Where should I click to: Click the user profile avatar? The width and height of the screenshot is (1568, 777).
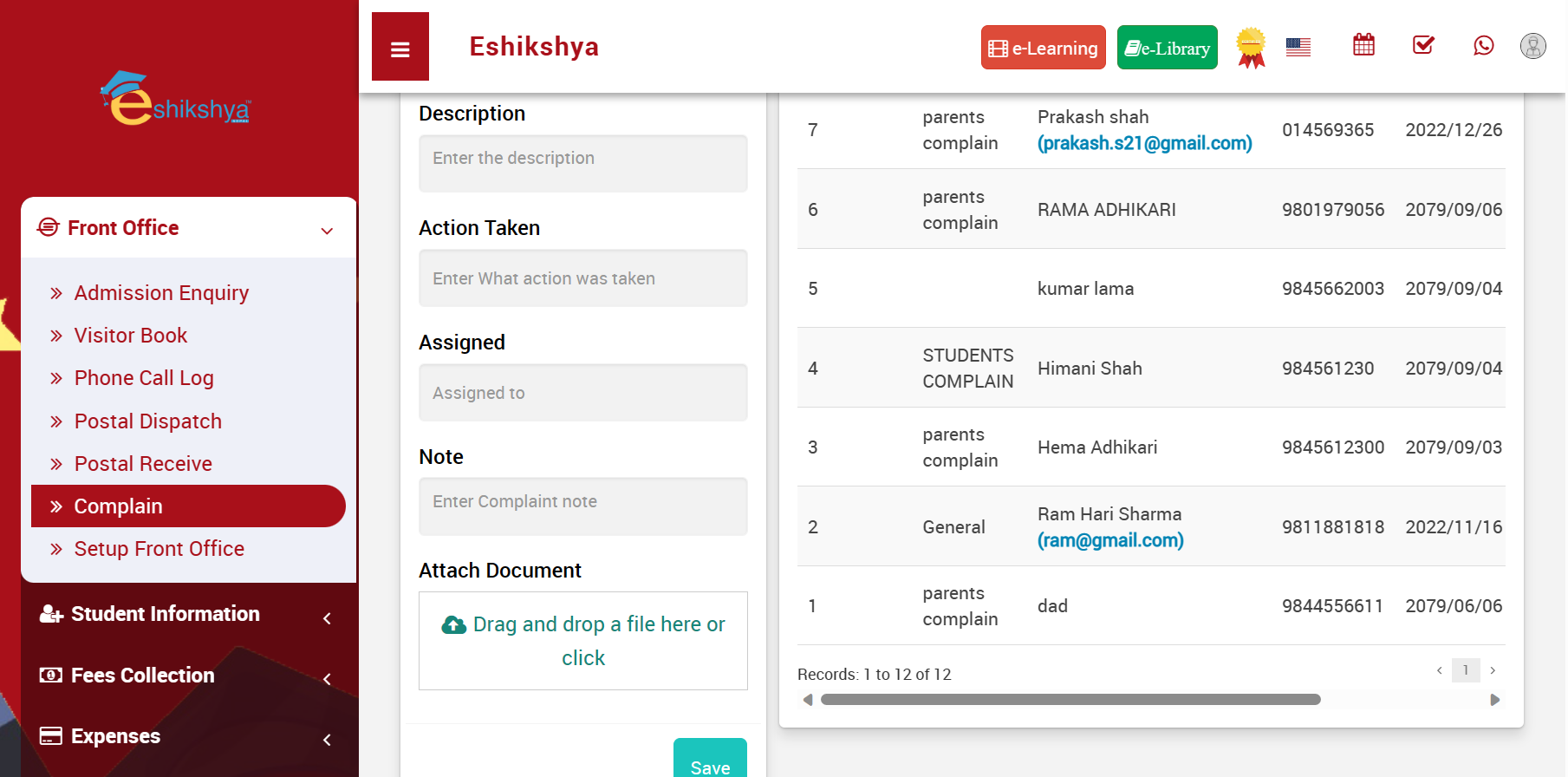1532,46
